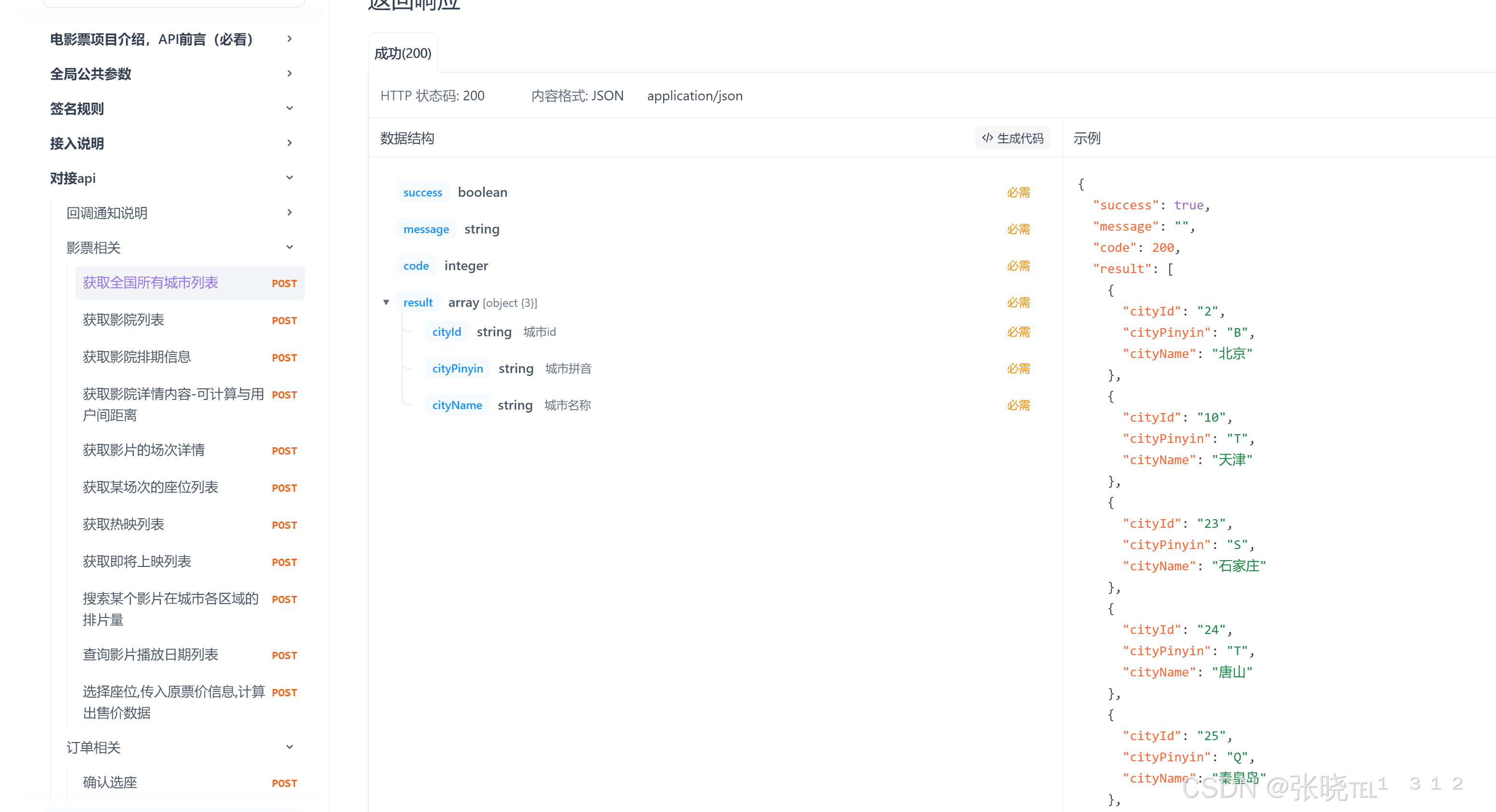Screen dimensions: 1496x812
Task: Open 获取影院列表 API page
Action: 124,320
